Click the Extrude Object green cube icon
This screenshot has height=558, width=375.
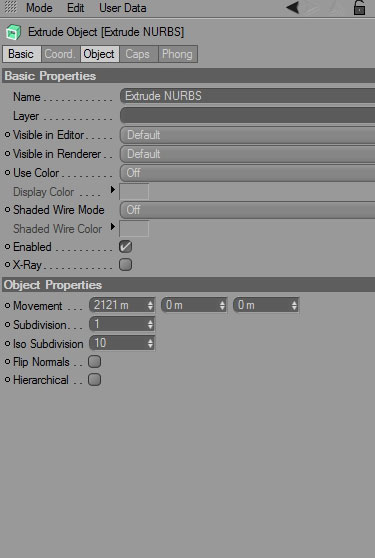(13, 32)
